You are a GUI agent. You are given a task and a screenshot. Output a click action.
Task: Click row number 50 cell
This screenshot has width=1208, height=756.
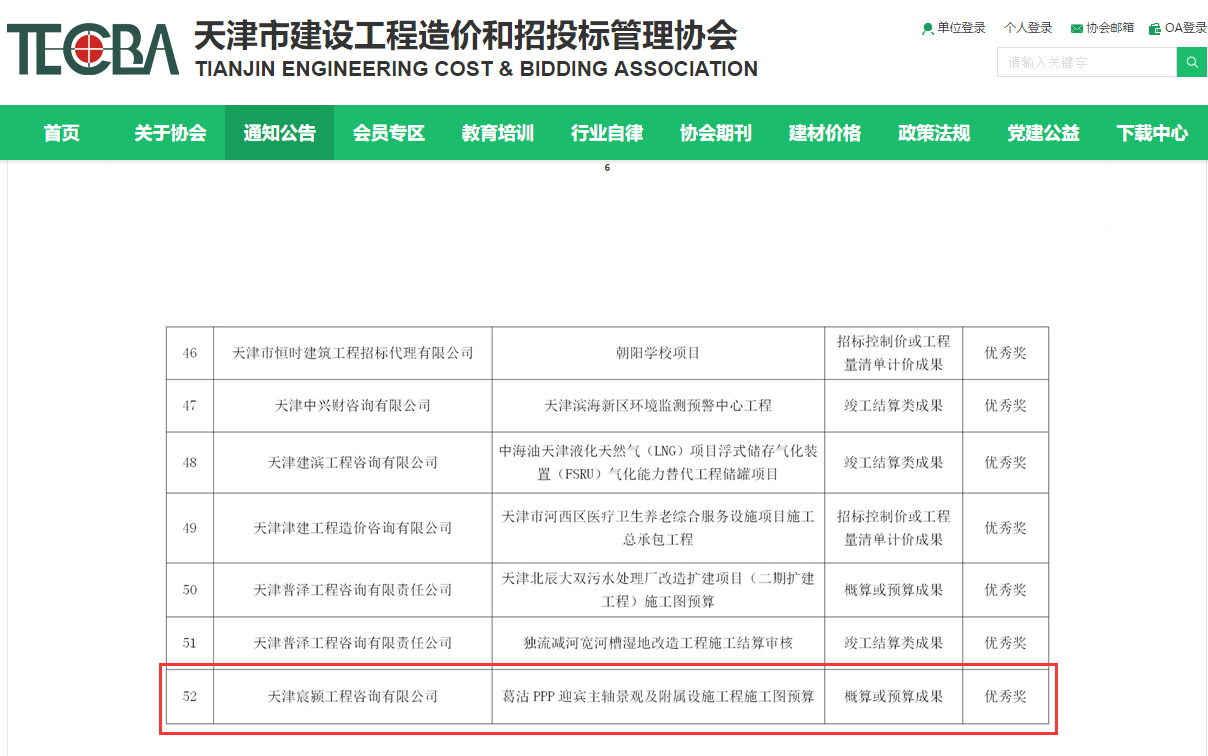click(x=190, y=590)
